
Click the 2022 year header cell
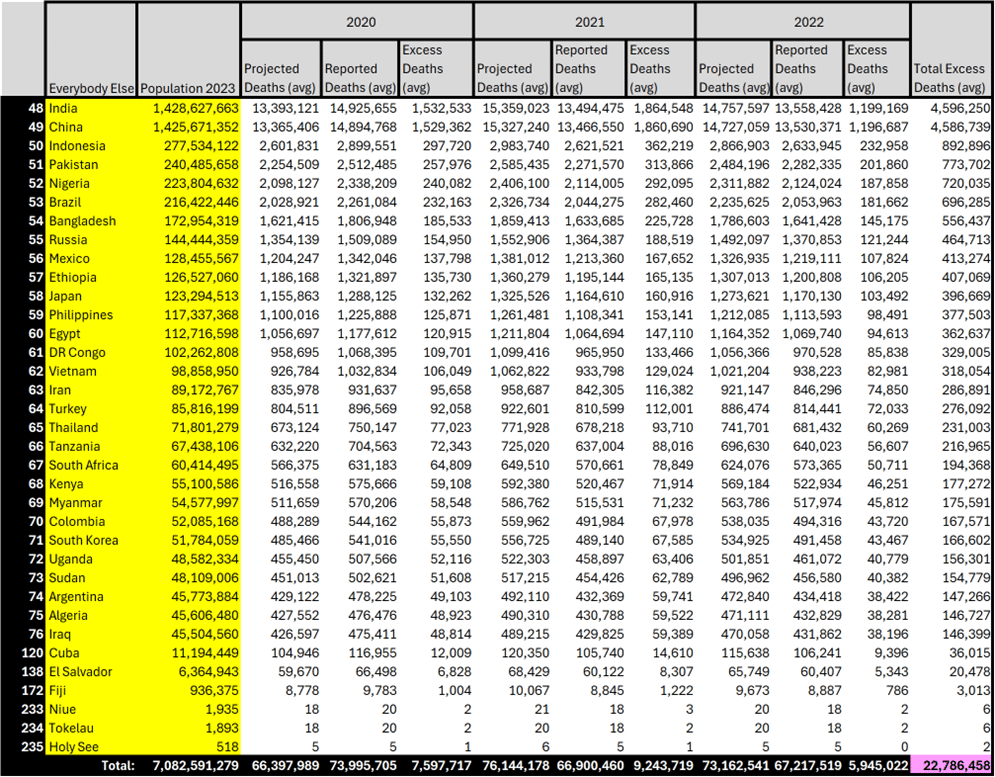pos(803,22)
